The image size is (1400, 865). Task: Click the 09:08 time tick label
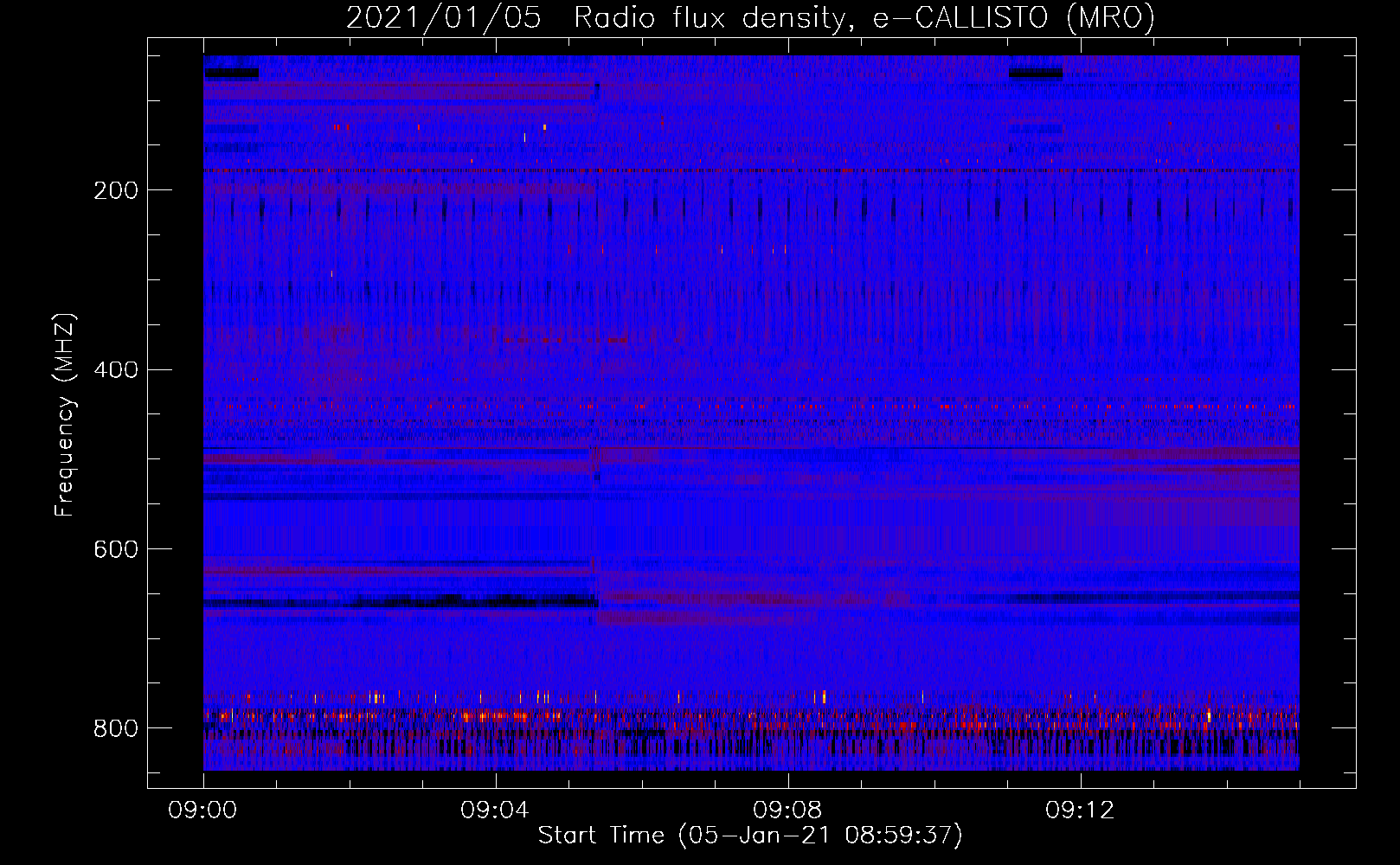[x=787, y=810]
